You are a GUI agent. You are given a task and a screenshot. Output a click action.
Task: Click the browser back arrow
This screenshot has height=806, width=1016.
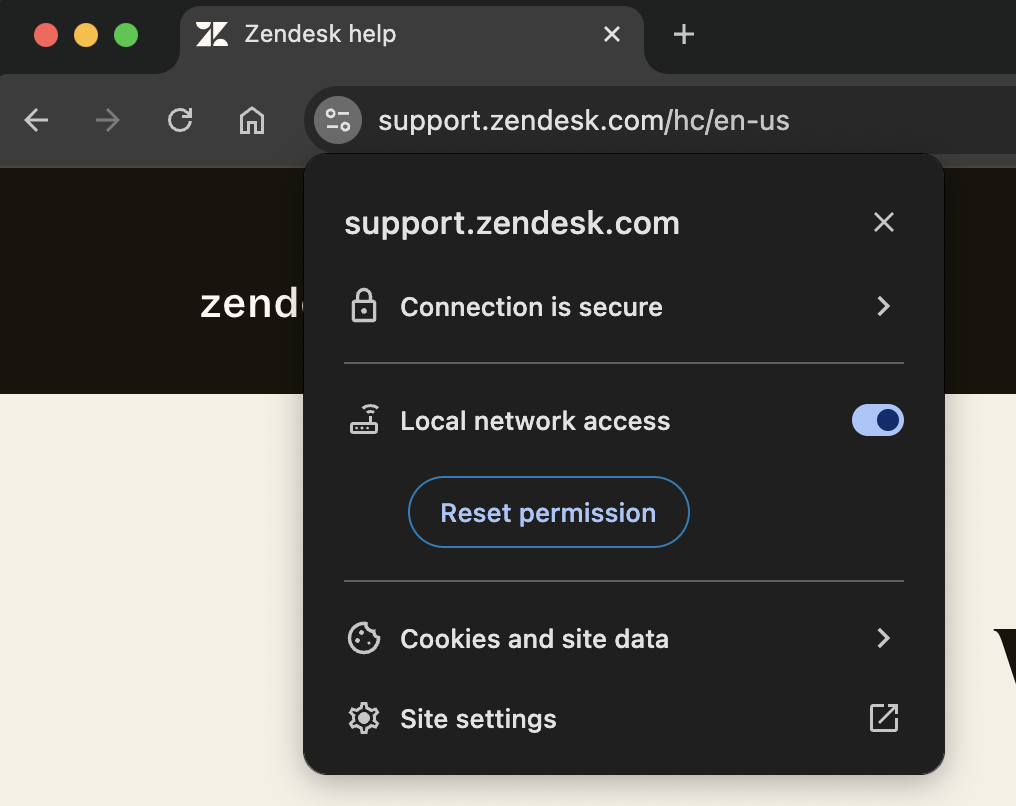[37, 122]
